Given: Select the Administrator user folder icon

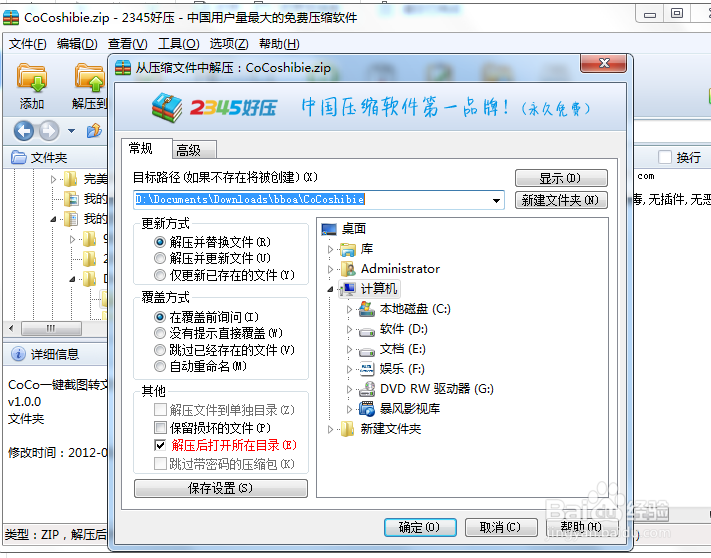Looking at the screenshot, I should (x=348, y=269).
